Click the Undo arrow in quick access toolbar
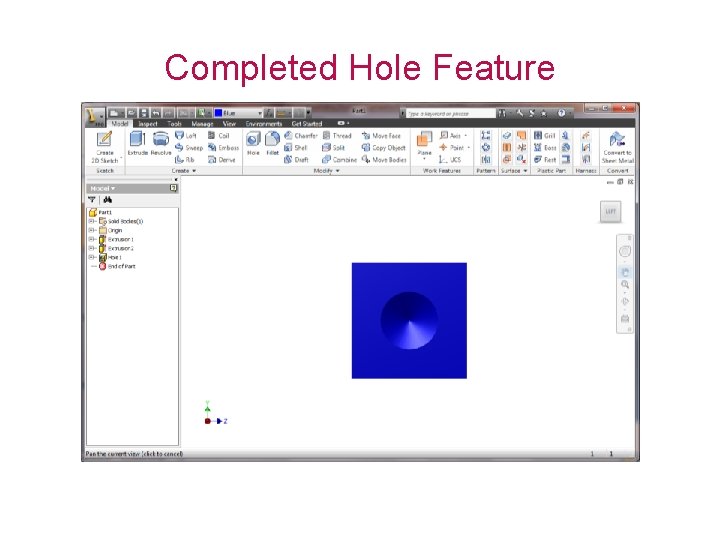The width and height of the screenshot is (720, 540). click(x=156, y=113)
